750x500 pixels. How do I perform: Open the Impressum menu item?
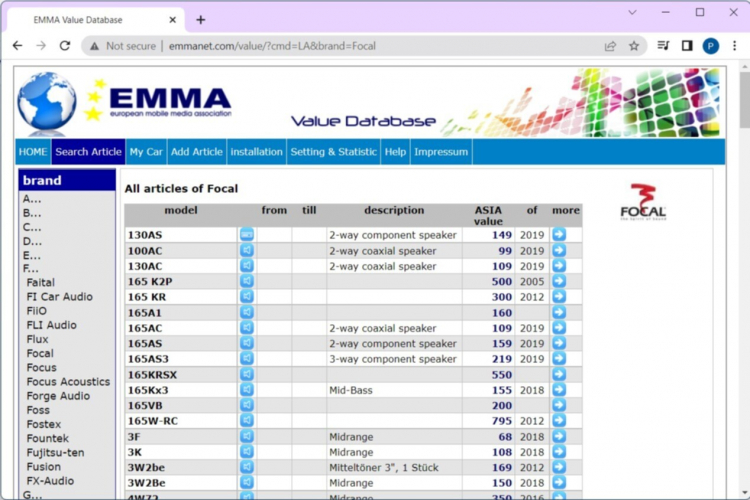coord(441,152)
